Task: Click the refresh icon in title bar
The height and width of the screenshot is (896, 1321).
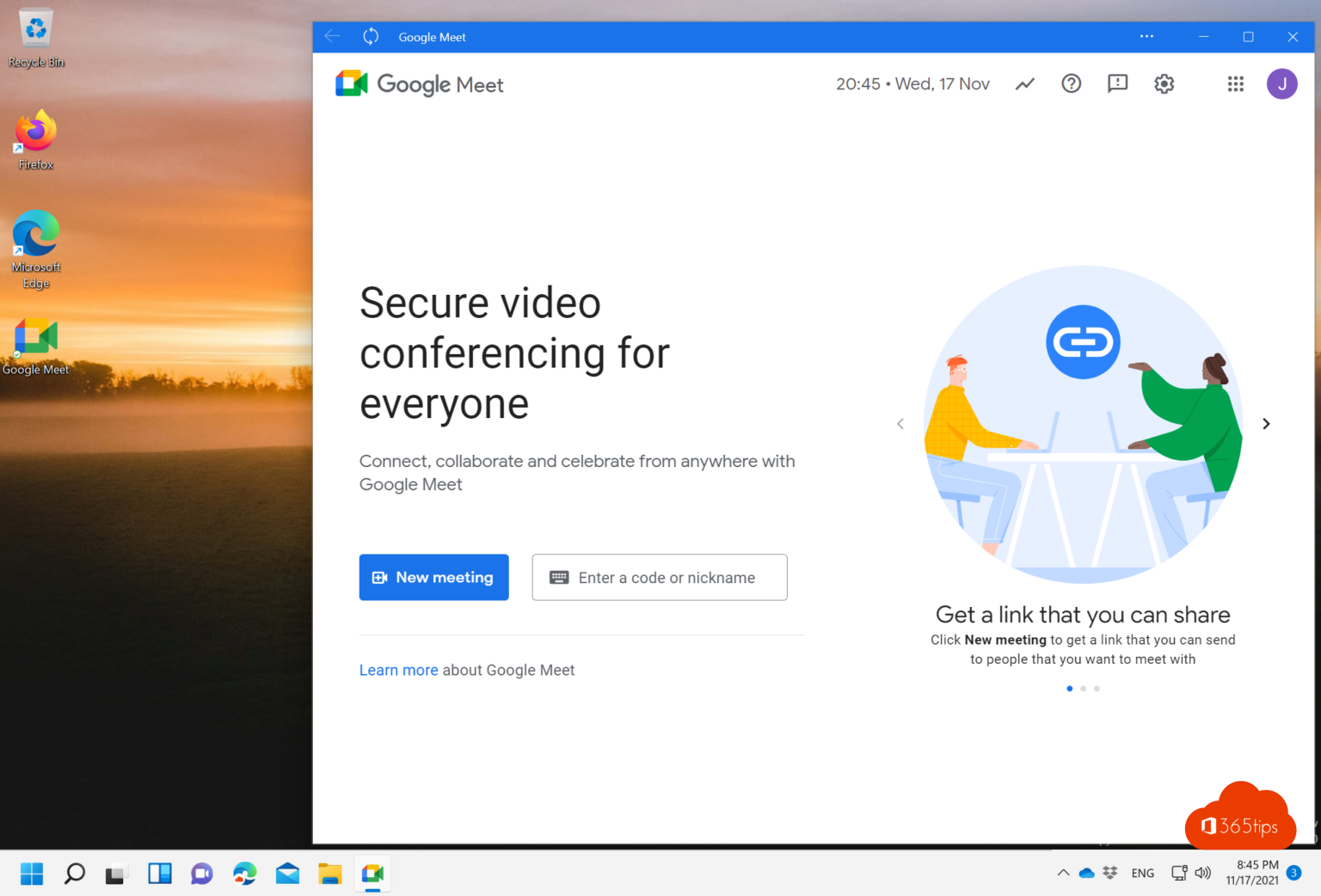Action: click(370, 37)
